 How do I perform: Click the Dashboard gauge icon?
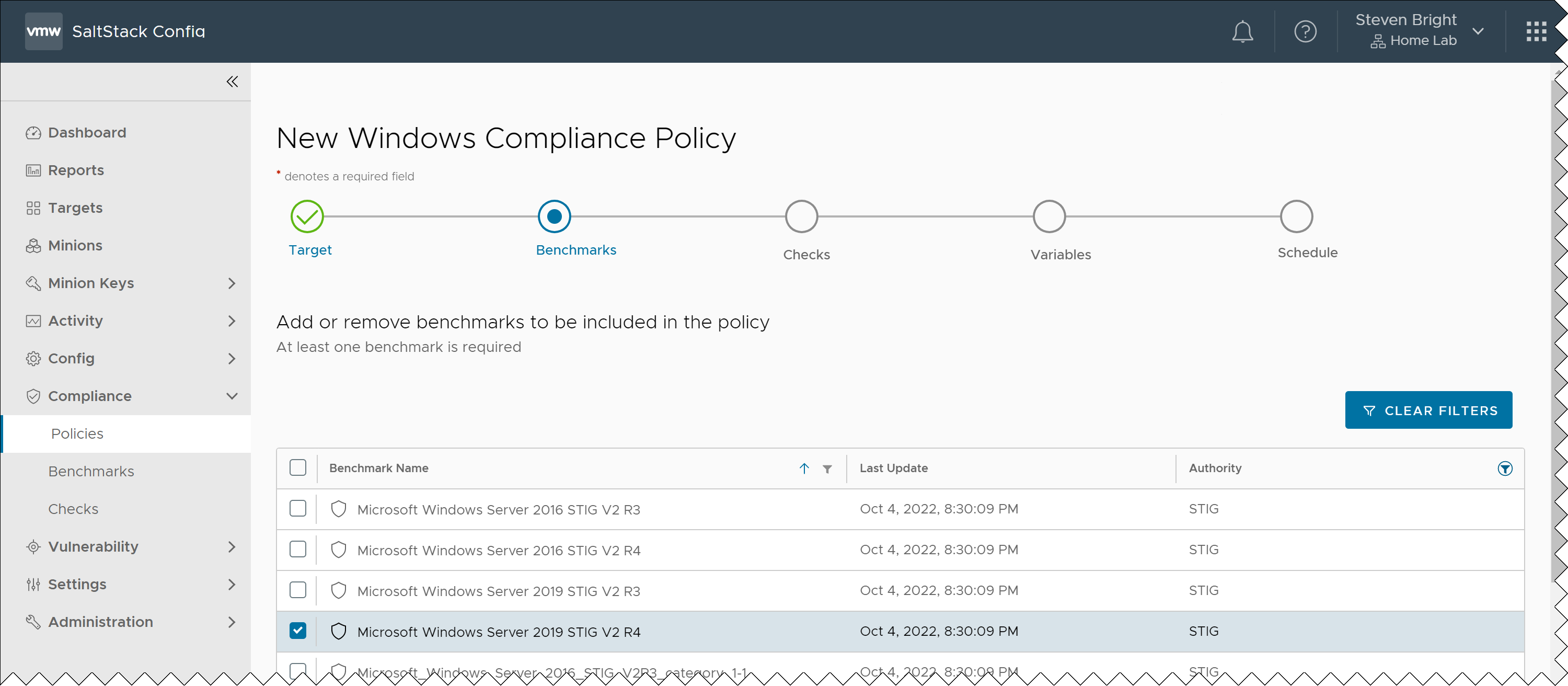(x=33, y=133)
